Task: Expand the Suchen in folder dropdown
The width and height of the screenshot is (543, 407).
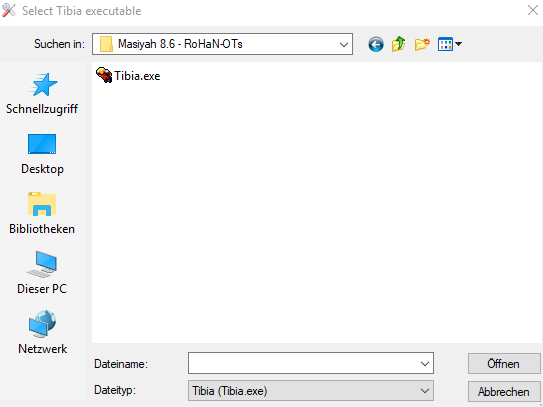Action: pos(344,44)
